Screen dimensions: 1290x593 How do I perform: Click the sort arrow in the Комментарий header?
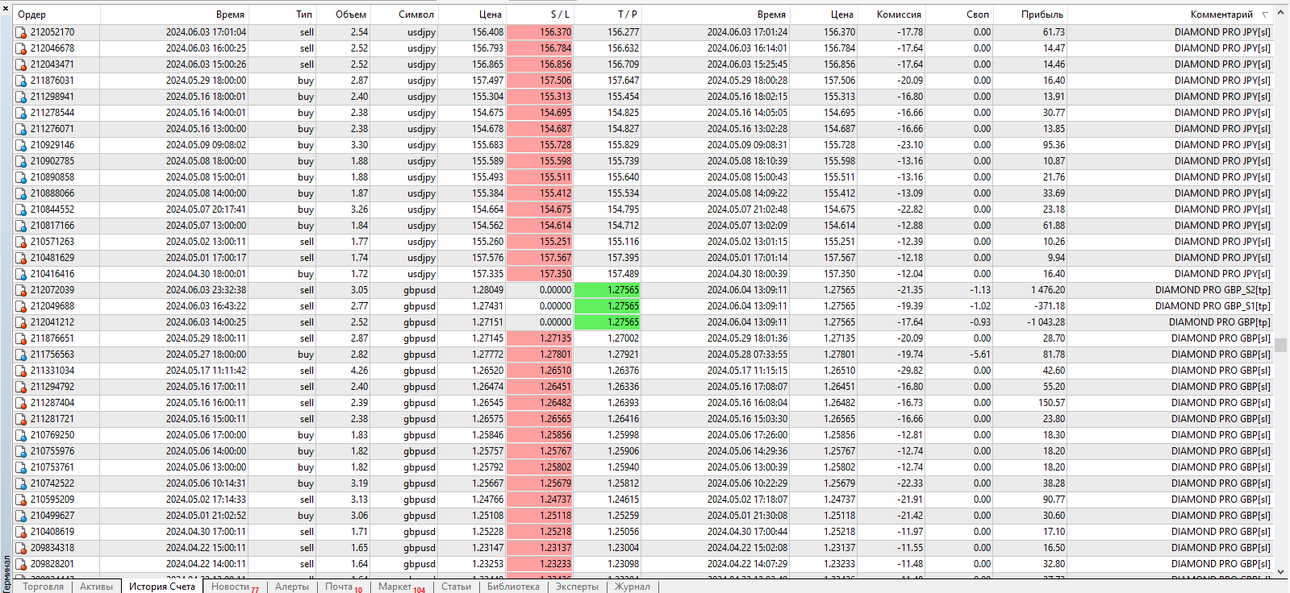(x=1266, y=15)
